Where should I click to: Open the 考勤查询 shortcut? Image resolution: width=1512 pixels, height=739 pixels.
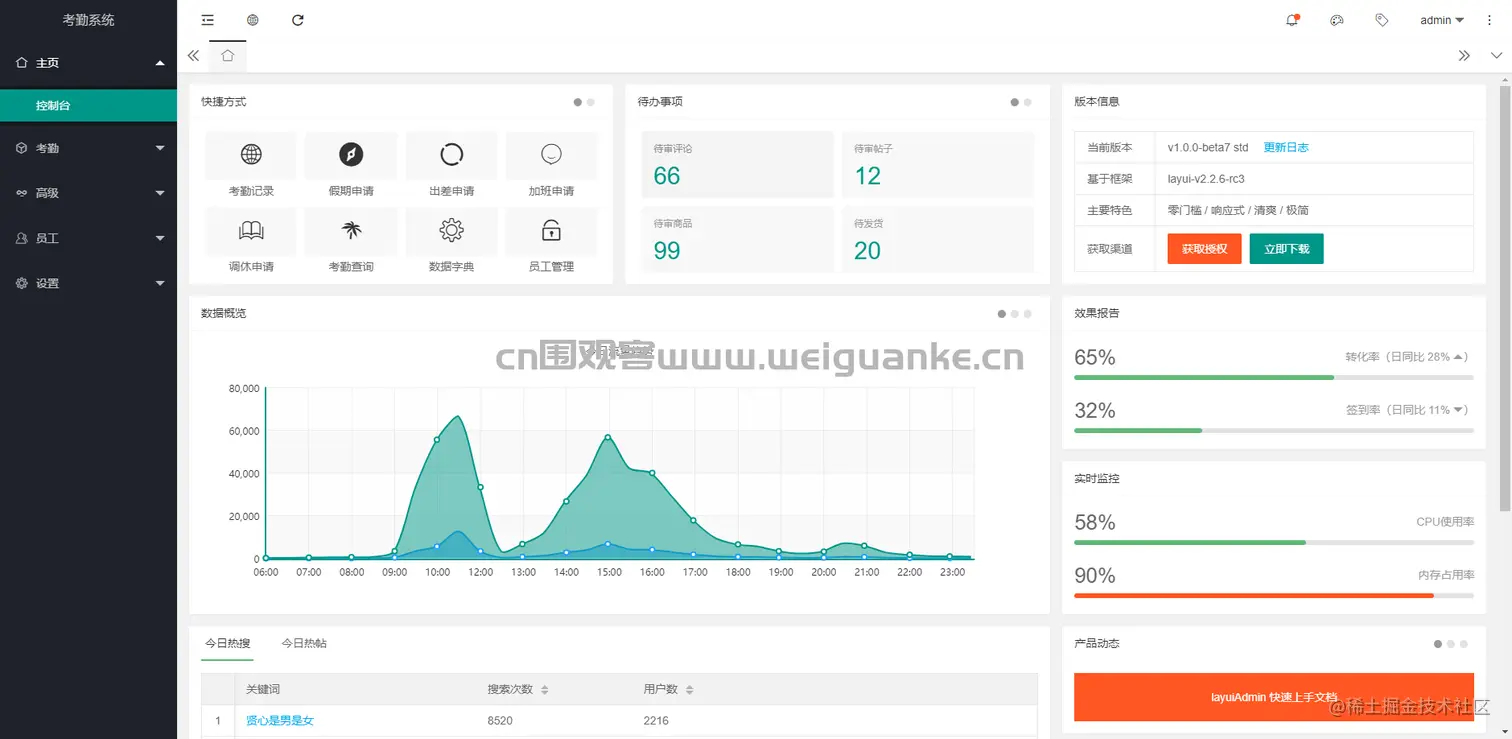(351, 241)
